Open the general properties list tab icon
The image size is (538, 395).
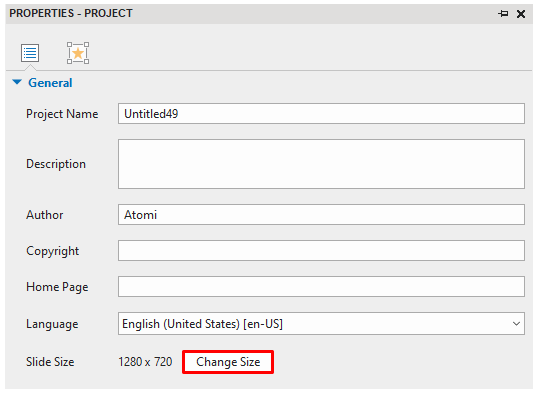click(30, 53)
